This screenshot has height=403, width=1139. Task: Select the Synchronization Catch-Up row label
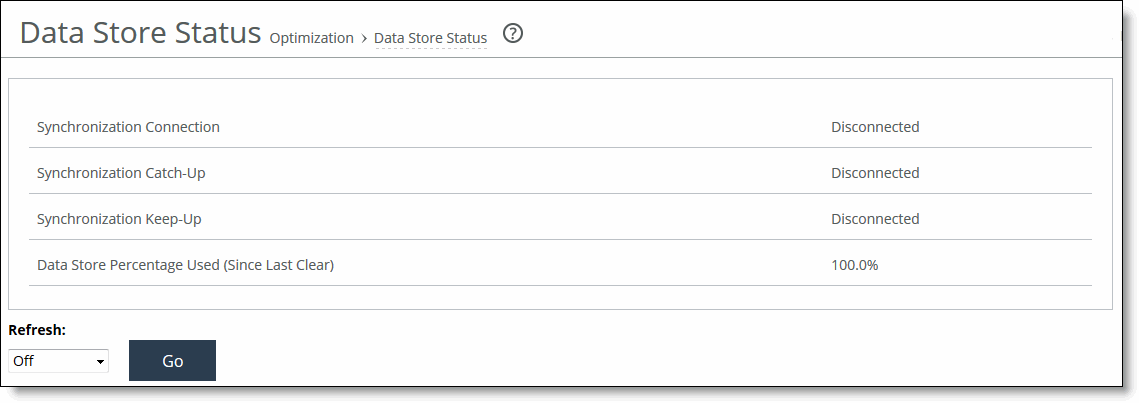[x=121, y=173]
